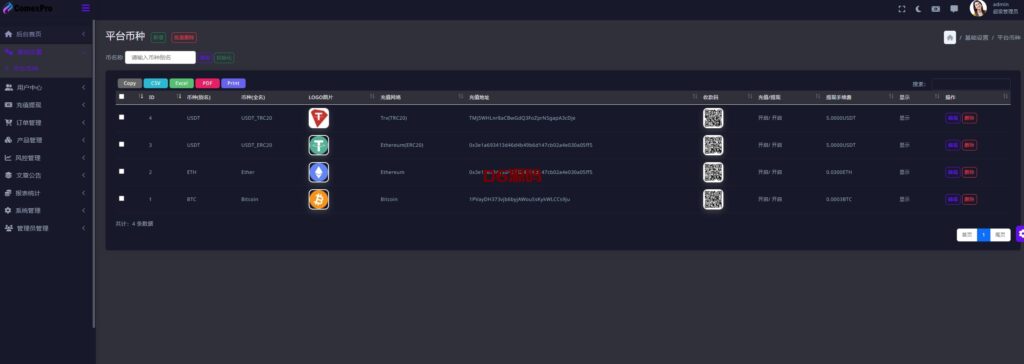Click the admin avatar picture

tap(978, 8)
